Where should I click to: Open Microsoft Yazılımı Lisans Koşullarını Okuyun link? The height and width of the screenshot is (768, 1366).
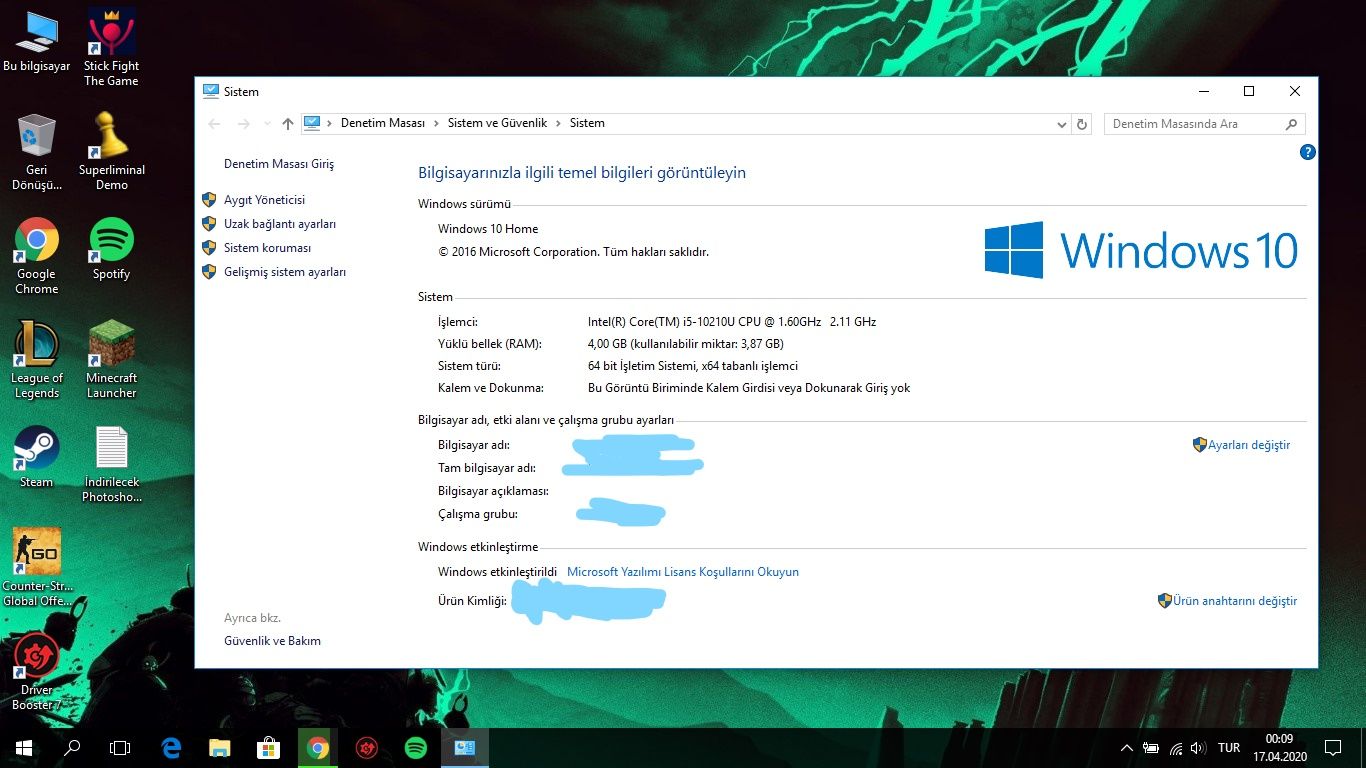[683, 572]
